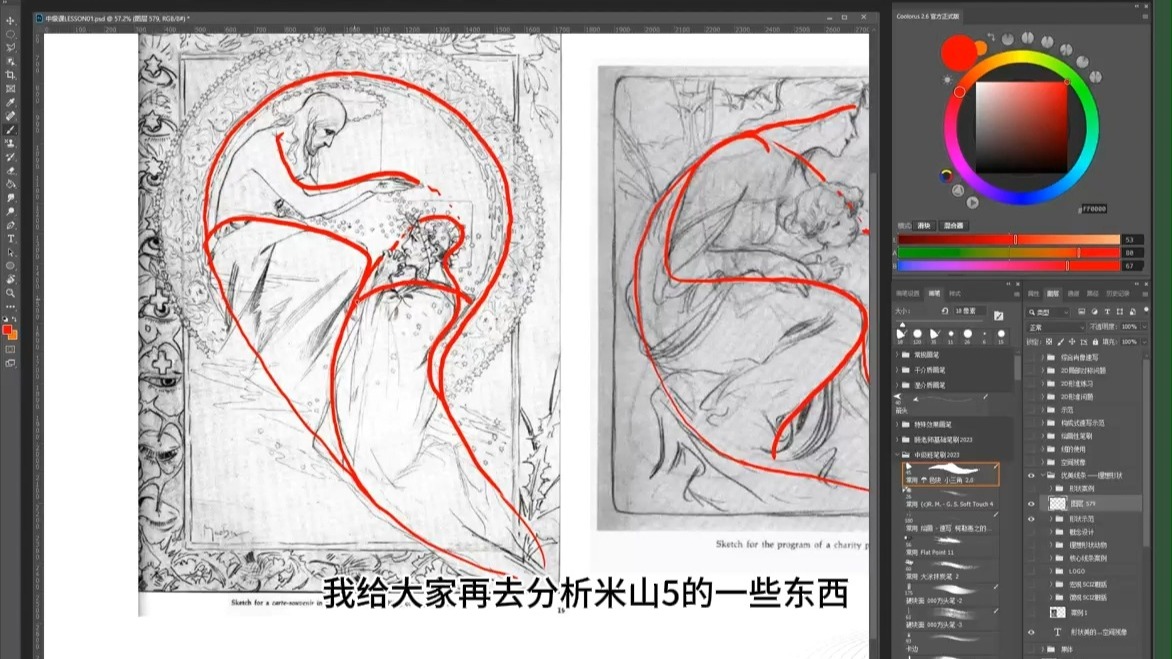This screenshot has height=659, width=1172.
Task: Click Coolorus sun brightness icon
Action: coord(948,80)
